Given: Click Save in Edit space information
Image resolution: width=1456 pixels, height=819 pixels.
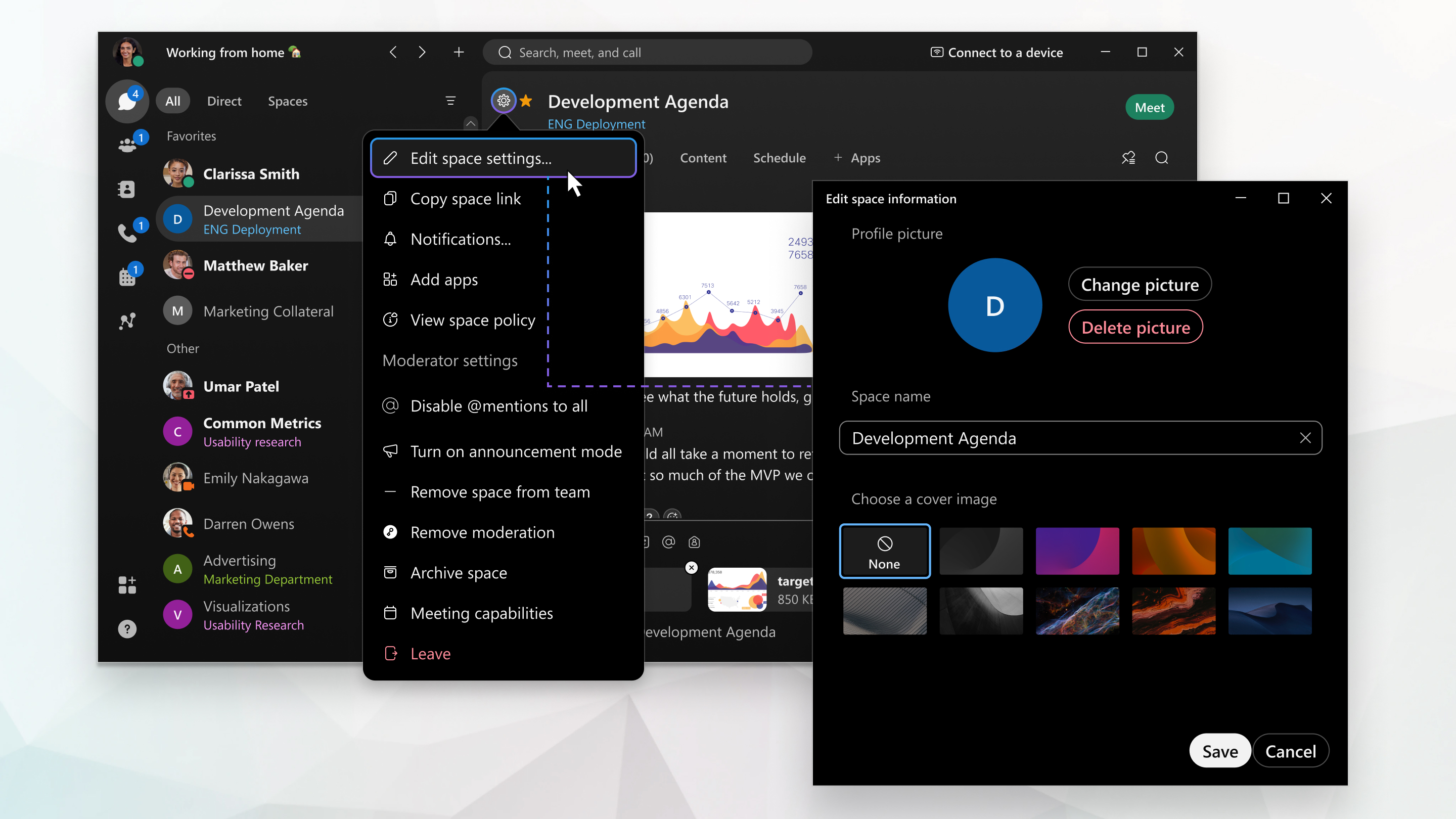Looking at the screenshot, I should [1220, 751].
